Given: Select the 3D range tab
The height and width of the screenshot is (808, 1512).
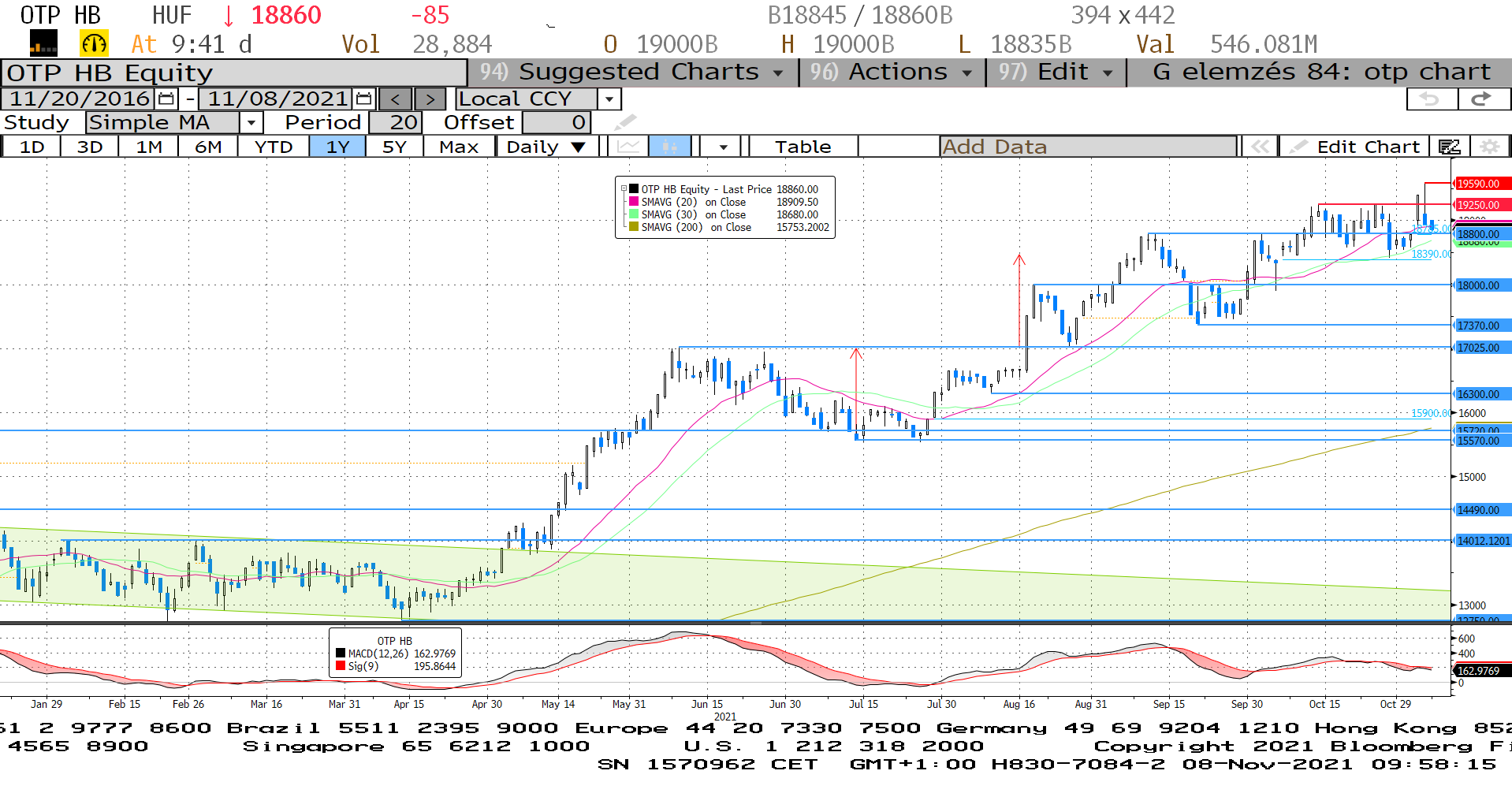Looking at the screenshot, I should 90,147.
